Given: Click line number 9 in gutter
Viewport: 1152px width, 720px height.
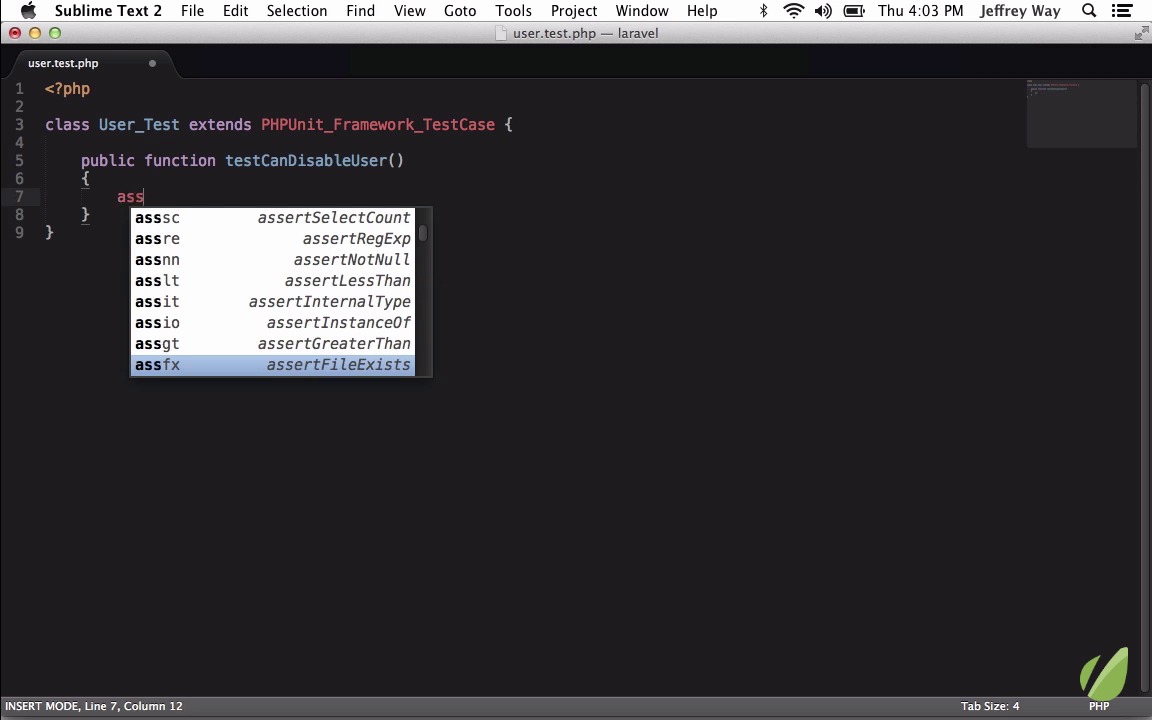Looking at the screenshot, I should 19,233.
